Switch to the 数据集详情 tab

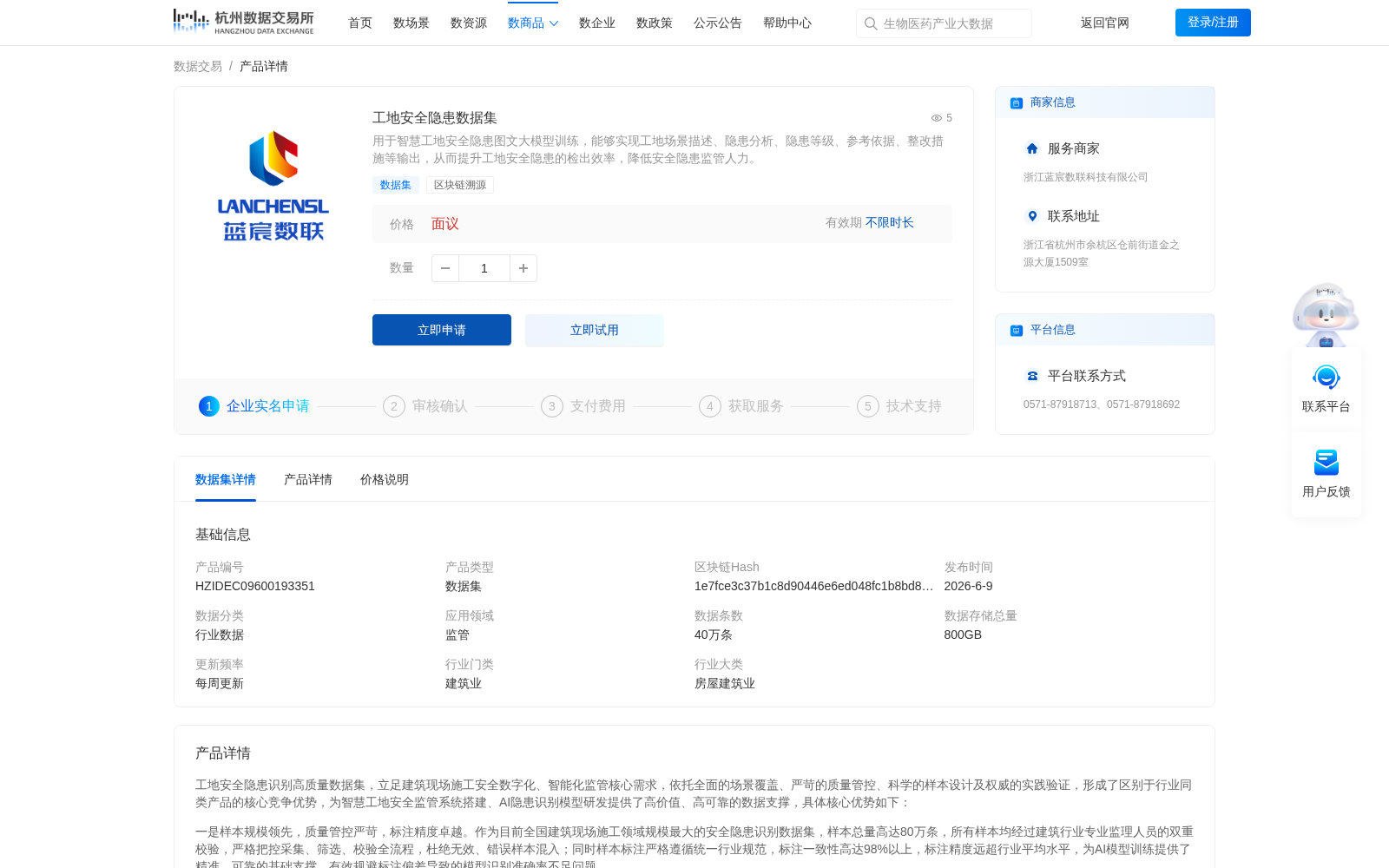(226, 479)
